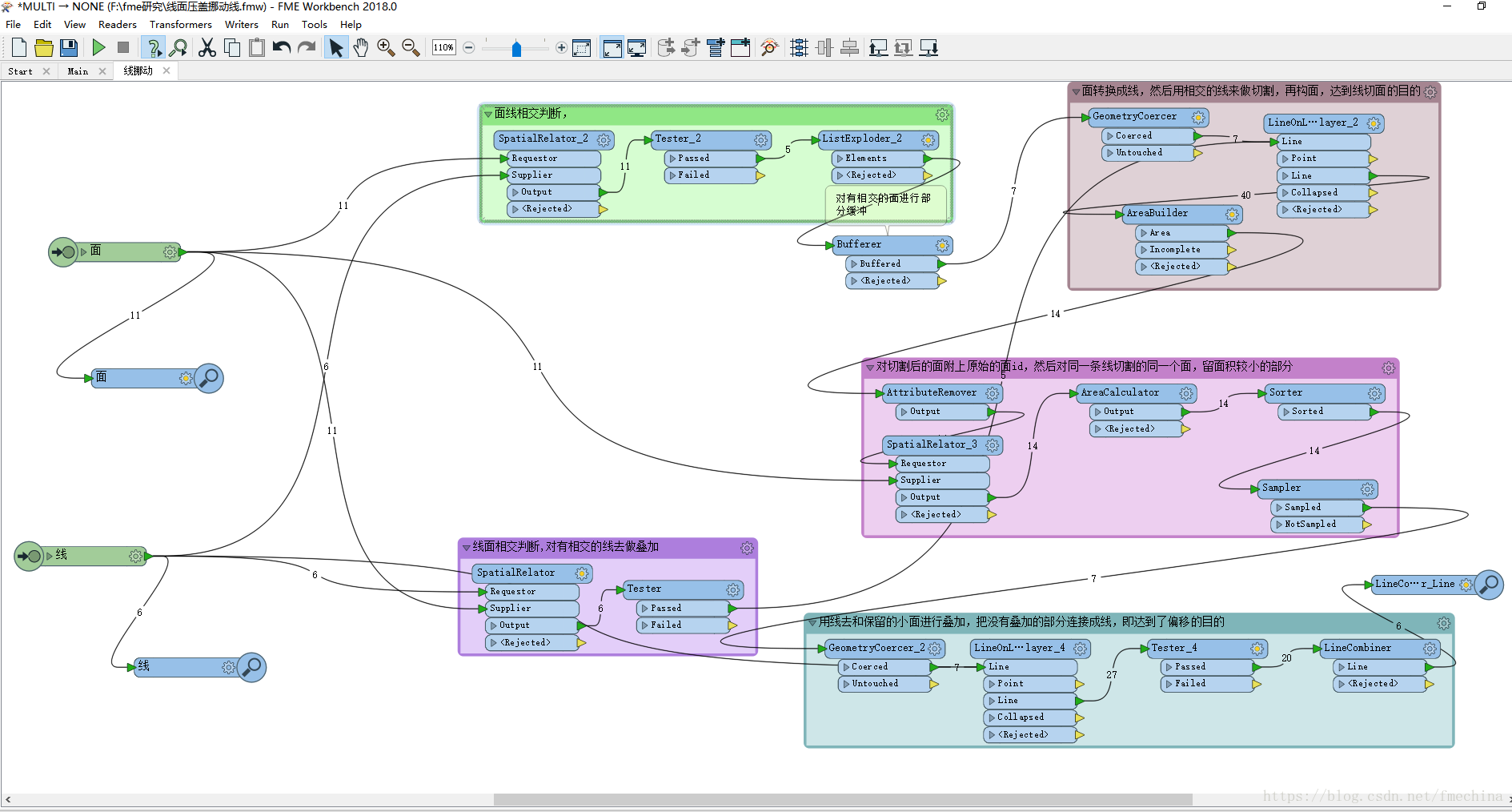
Task: Open LineCombiner parameters gear
Action: 1430,649
